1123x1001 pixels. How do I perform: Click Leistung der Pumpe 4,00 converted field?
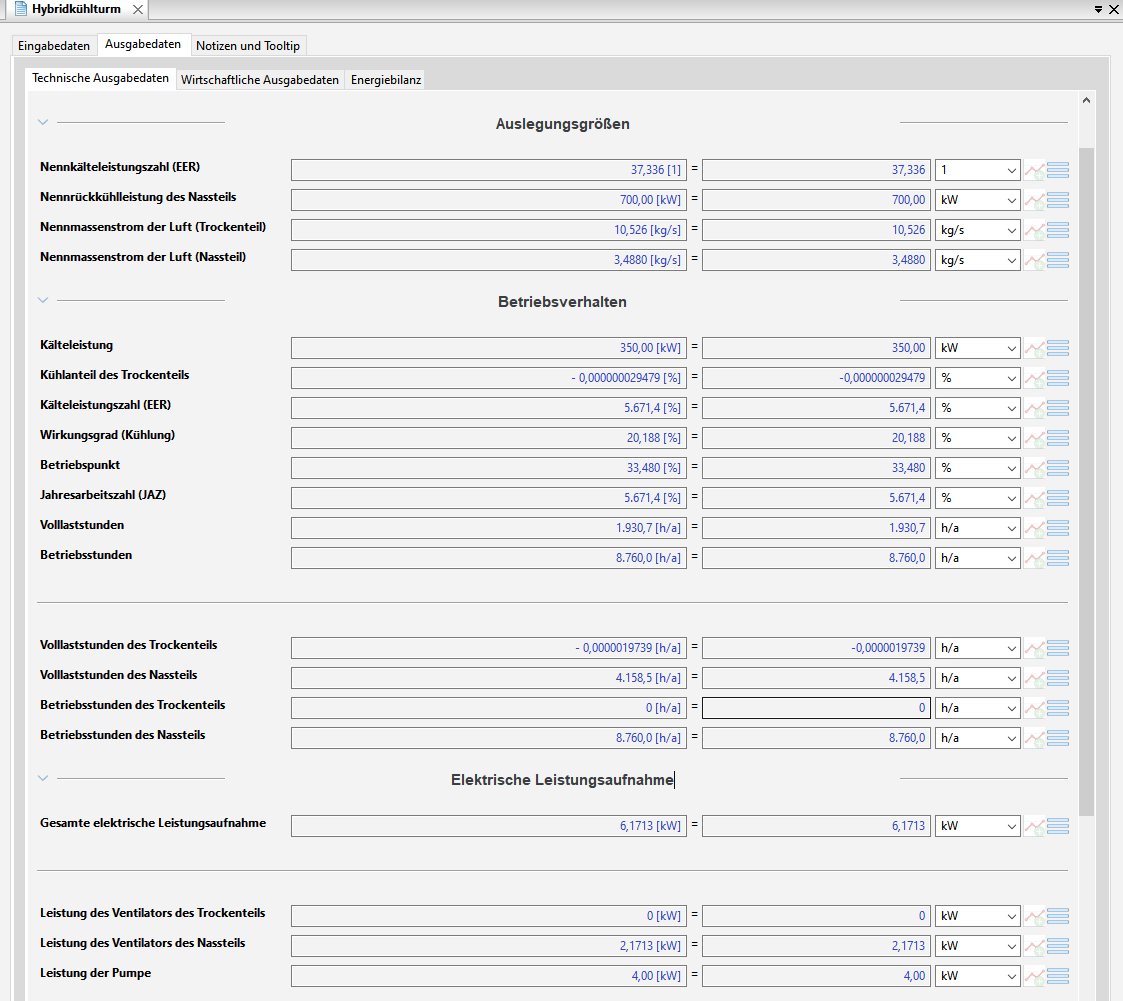pyautogui.click(x=816, y=976)
